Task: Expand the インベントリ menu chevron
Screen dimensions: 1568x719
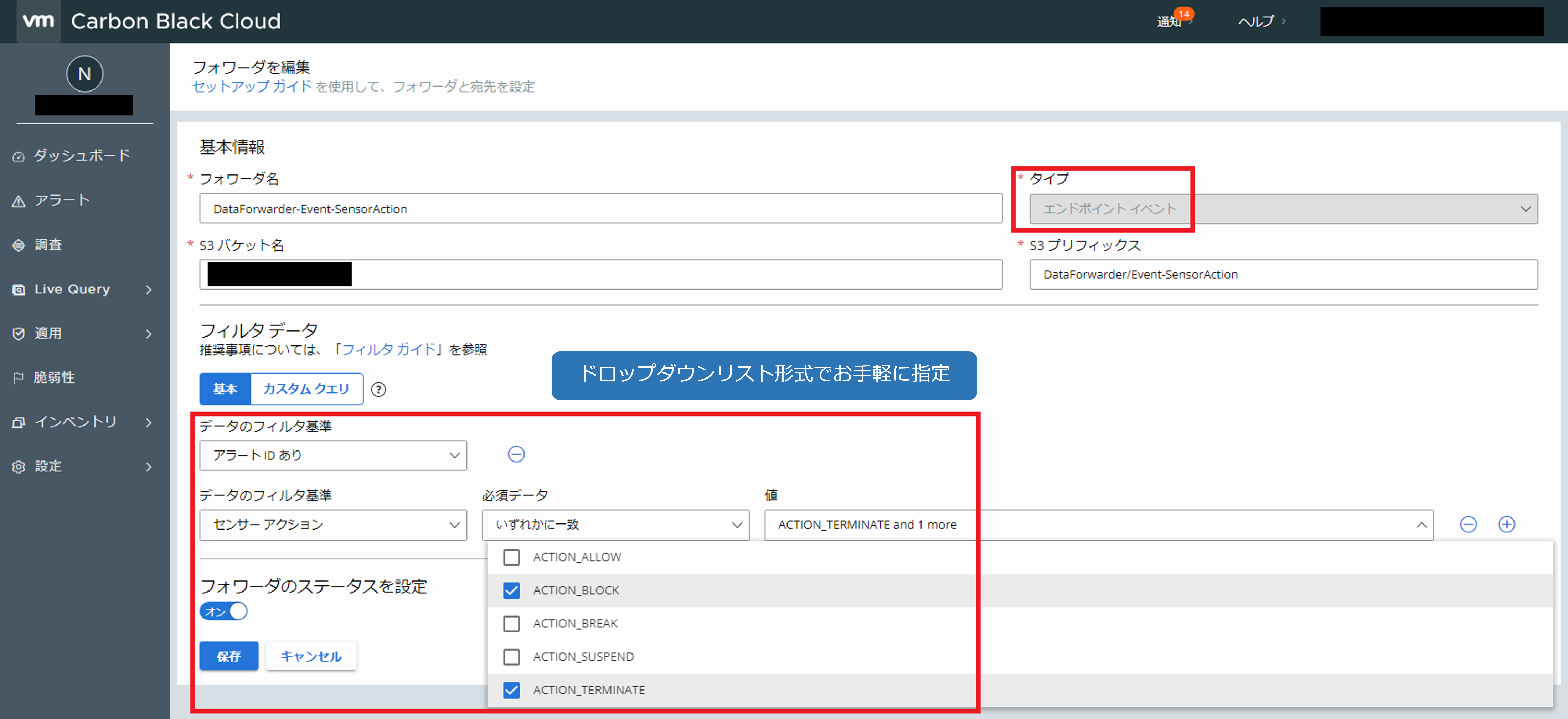Action: coord(149,422)
